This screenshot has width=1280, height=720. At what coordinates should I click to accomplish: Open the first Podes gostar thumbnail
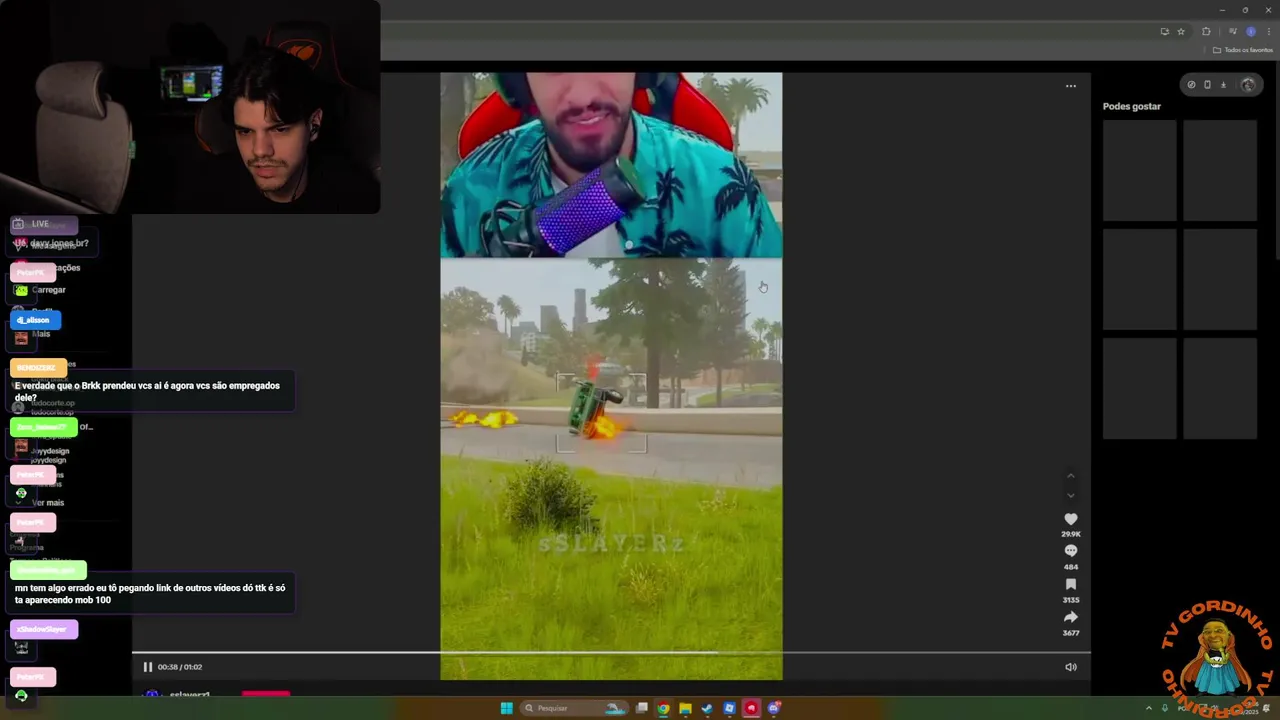point(1140,171)
